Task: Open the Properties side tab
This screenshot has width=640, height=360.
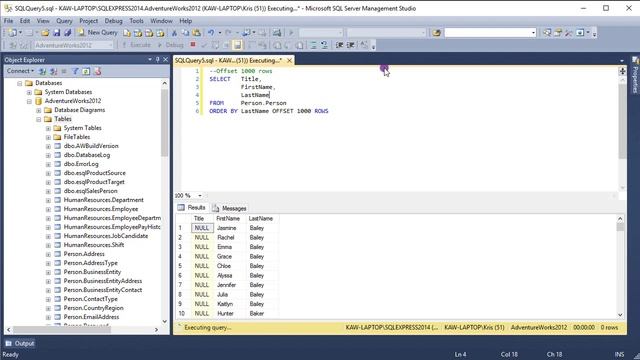Action: [x=635, y=76]
